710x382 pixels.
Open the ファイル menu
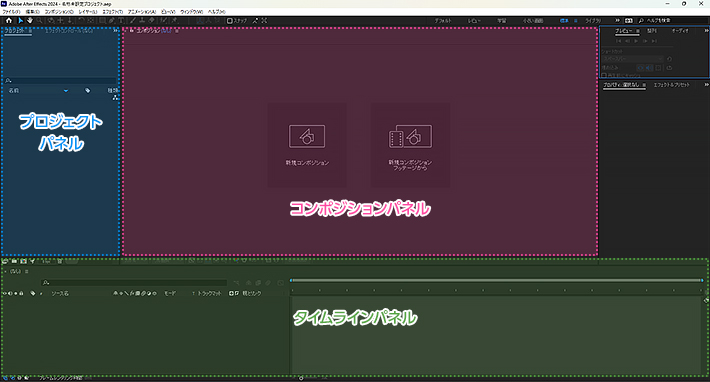pos(11,12)
